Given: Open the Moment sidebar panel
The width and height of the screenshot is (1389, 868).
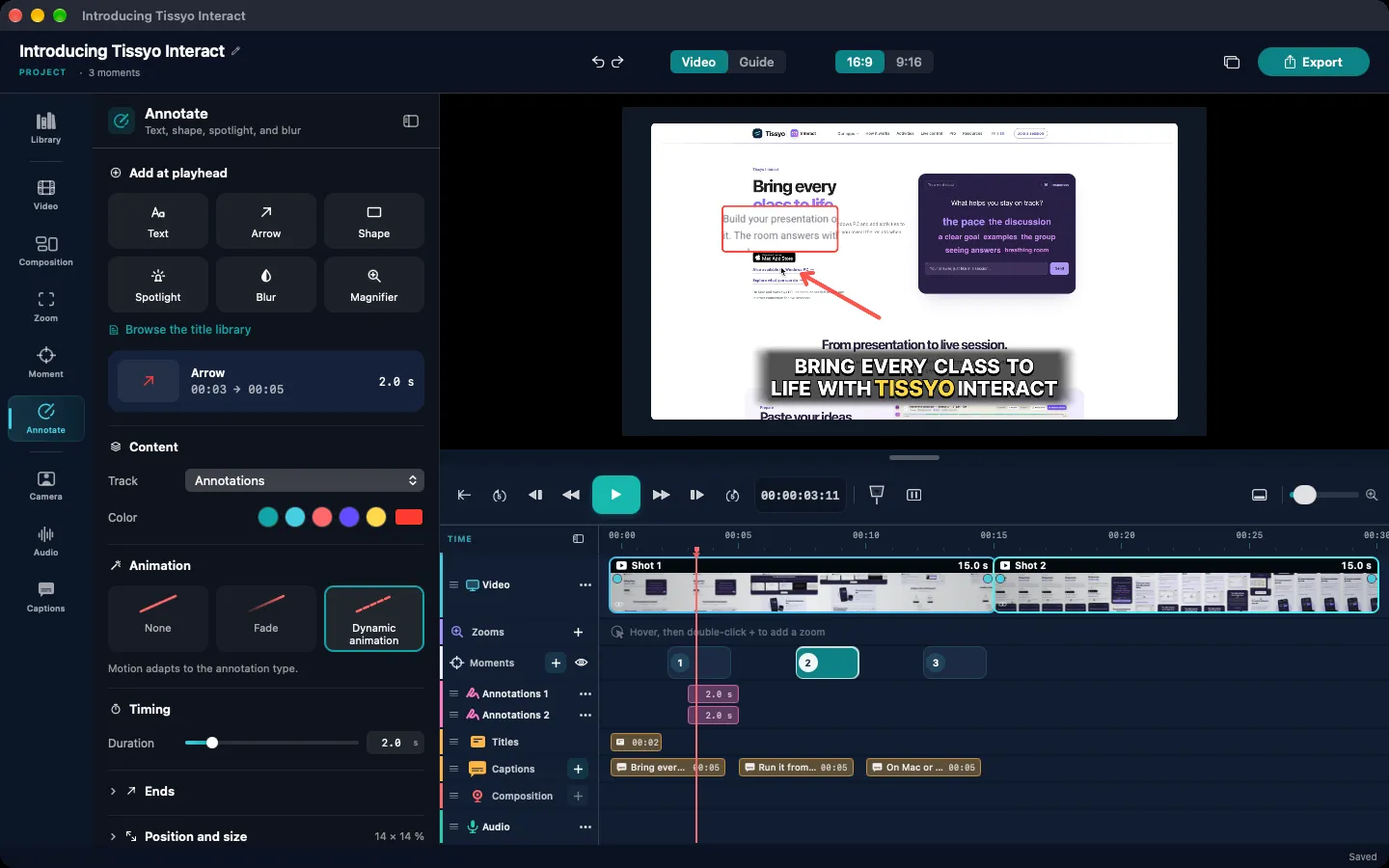Looking at the screenshot, I should [x=45, y=363].
